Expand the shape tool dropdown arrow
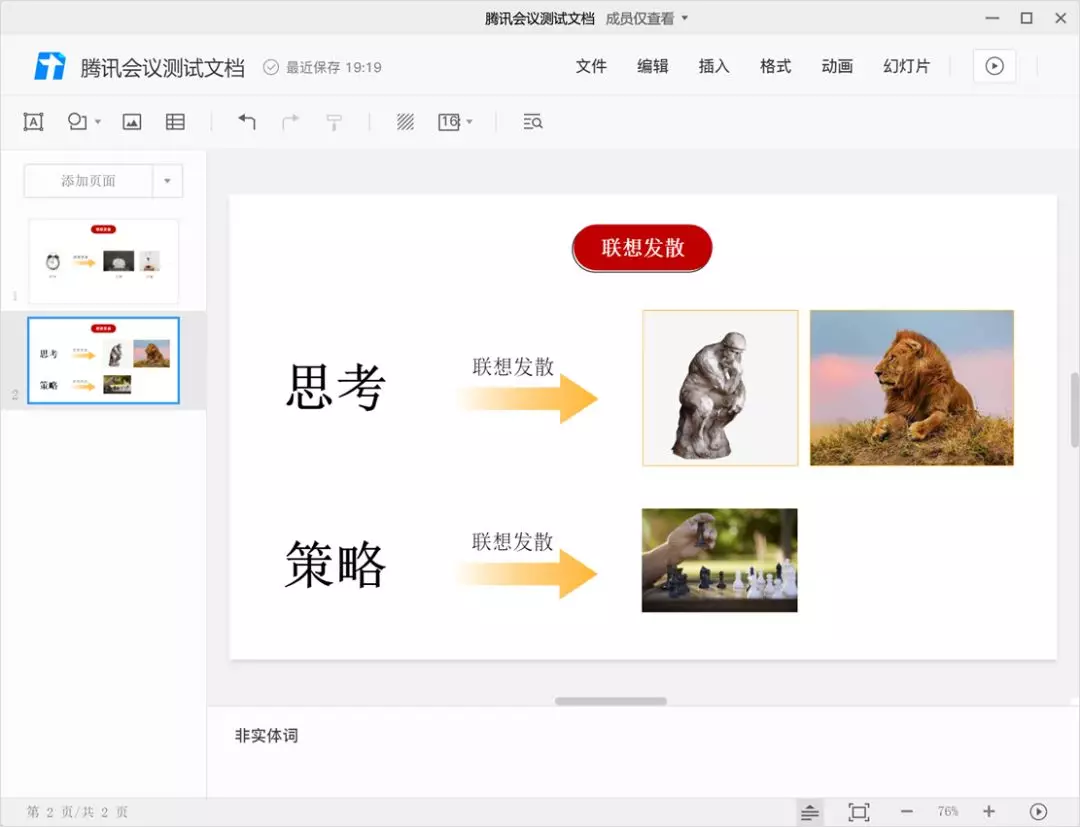1080x827 pixels. (x=98, y=122)
